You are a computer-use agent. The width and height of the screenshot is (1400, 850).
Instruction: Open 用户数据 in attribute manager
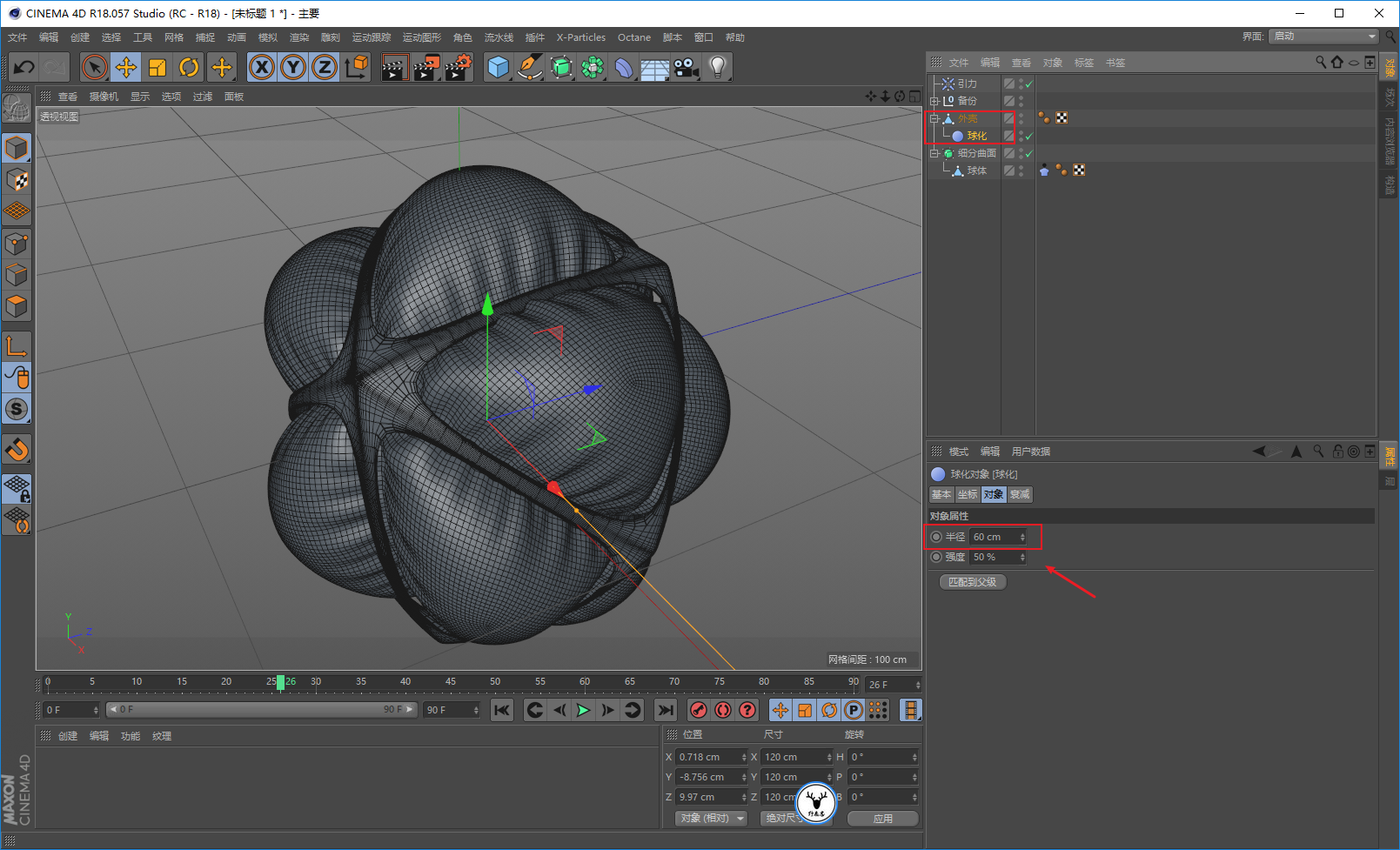point(1031,452)
